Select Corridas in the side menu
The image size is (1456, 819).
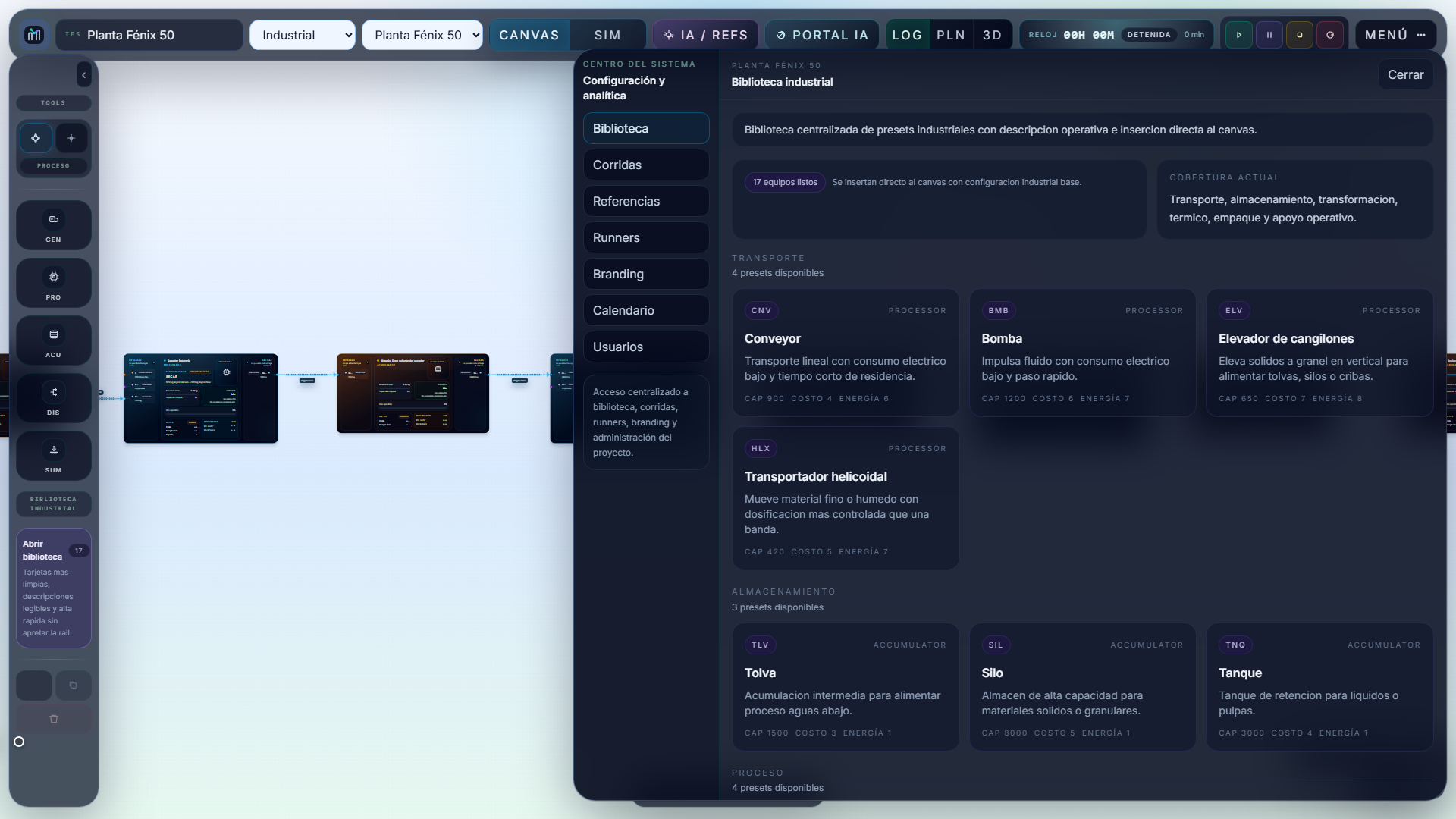[x=646, y=165]
